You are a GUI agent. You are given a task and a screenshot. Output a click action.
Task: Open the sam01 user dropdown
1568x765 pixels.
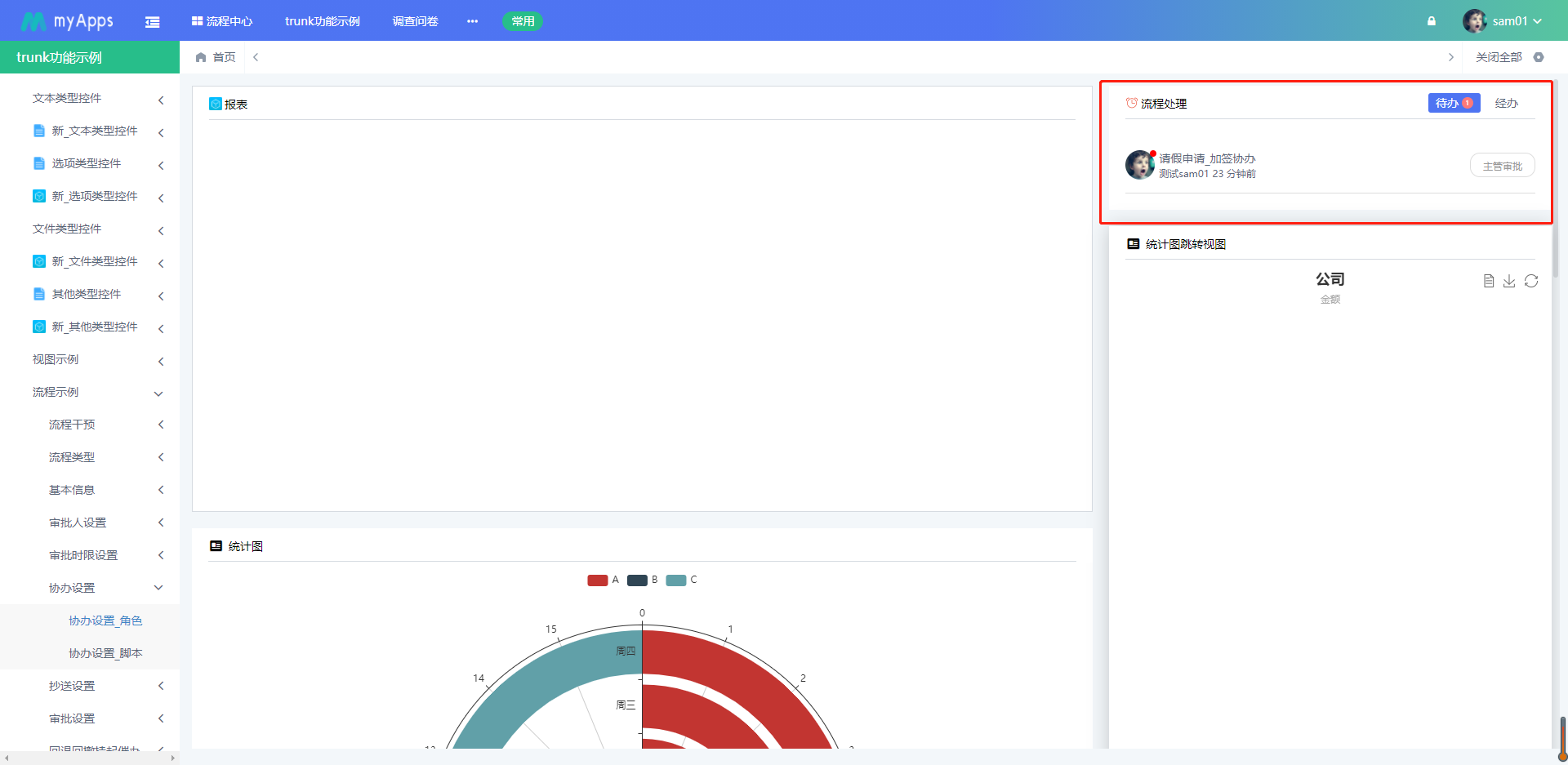click(x=1503, y=21)
